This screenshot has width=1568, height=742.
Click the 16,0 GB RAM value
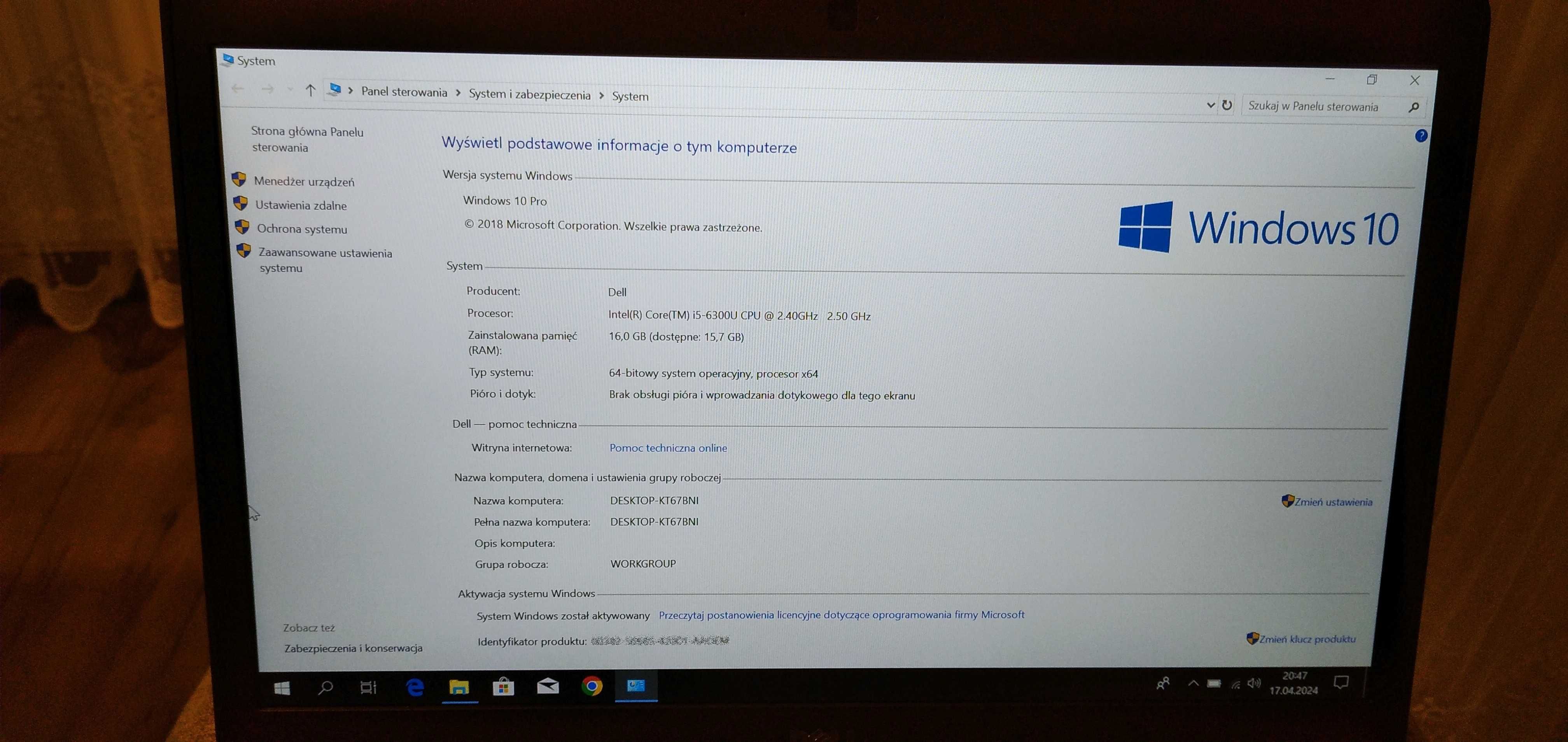[675, 337]
